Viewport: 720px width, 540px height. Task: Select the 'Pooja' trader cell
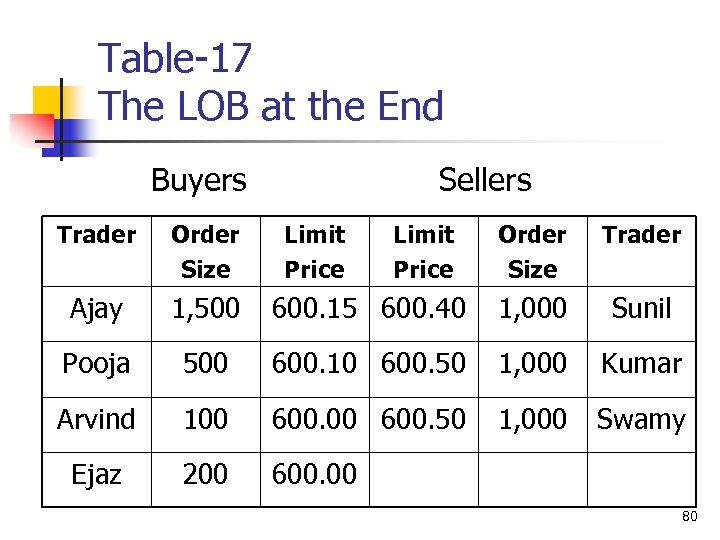tap(96, 364)
